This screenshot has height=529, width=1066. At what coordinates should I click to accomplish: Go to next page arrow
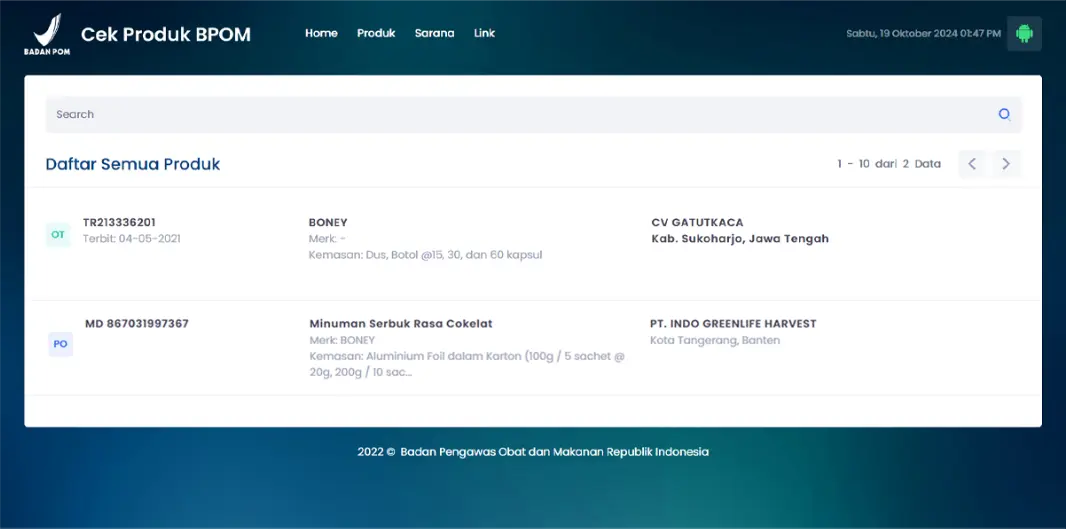[x=1006, y=164]
